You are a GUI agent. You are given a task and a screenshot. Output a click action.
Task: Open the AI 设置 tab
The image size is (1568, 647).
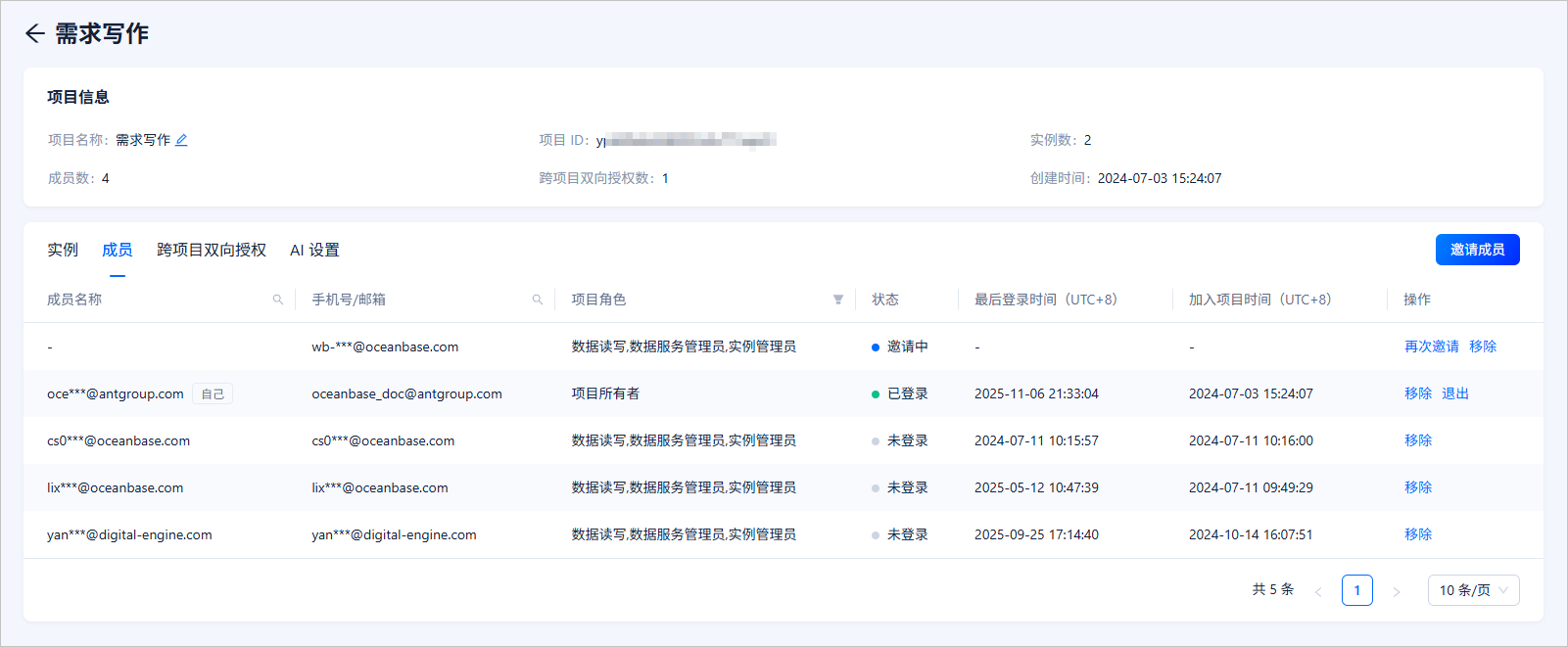coord(314,250)
